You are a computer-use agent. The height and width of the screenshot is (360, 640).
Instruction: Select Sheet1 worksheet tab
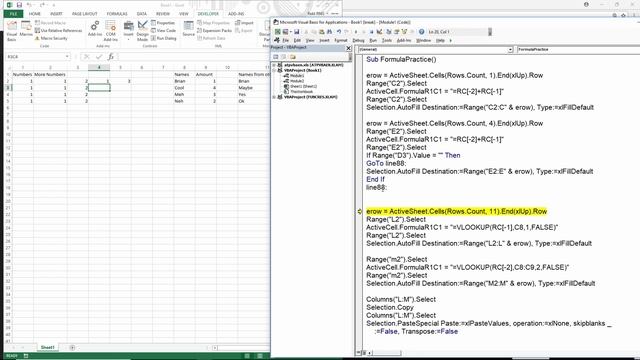47,347
